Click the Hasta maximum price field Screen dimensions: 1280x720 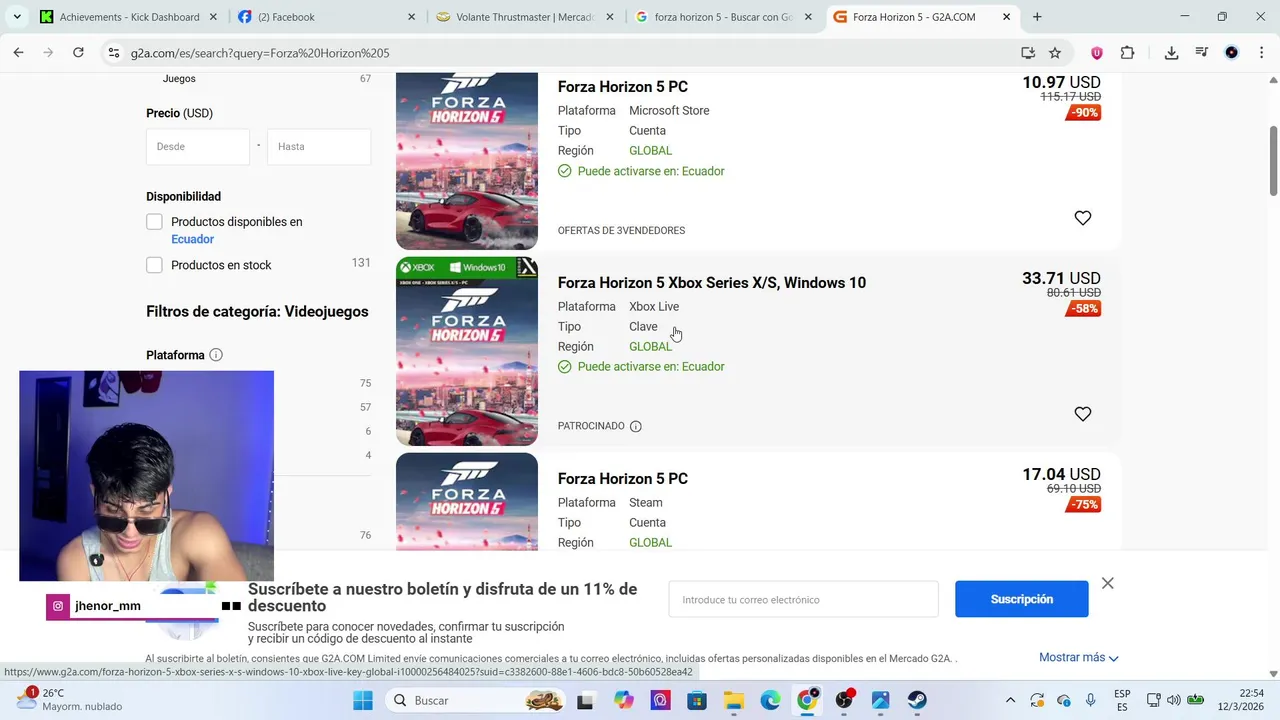click(319, 146)
